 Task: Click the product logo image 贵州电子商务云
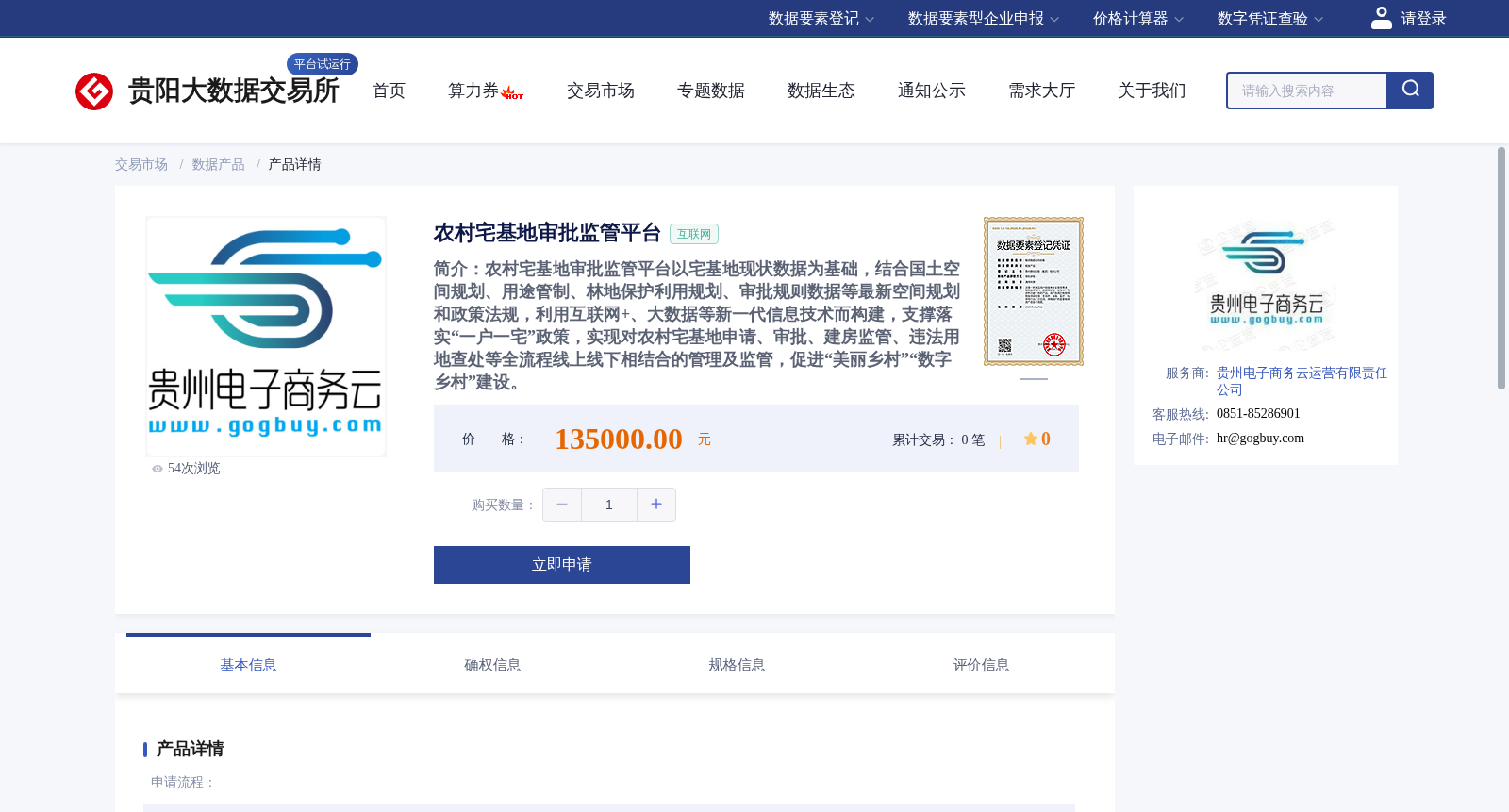pyautogui.click(x=266, y=337)
